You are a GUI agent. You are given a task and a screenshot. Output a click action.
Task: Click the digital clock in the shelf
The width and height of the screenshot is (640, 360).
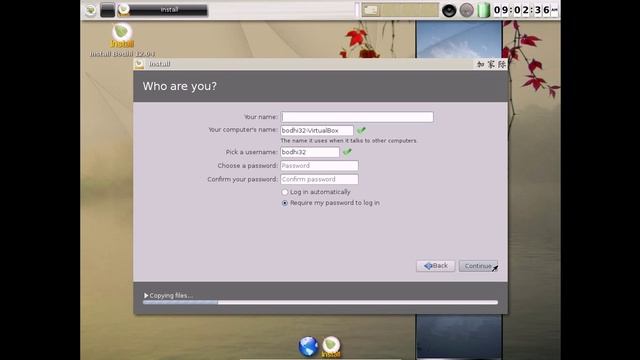(525, 10)
